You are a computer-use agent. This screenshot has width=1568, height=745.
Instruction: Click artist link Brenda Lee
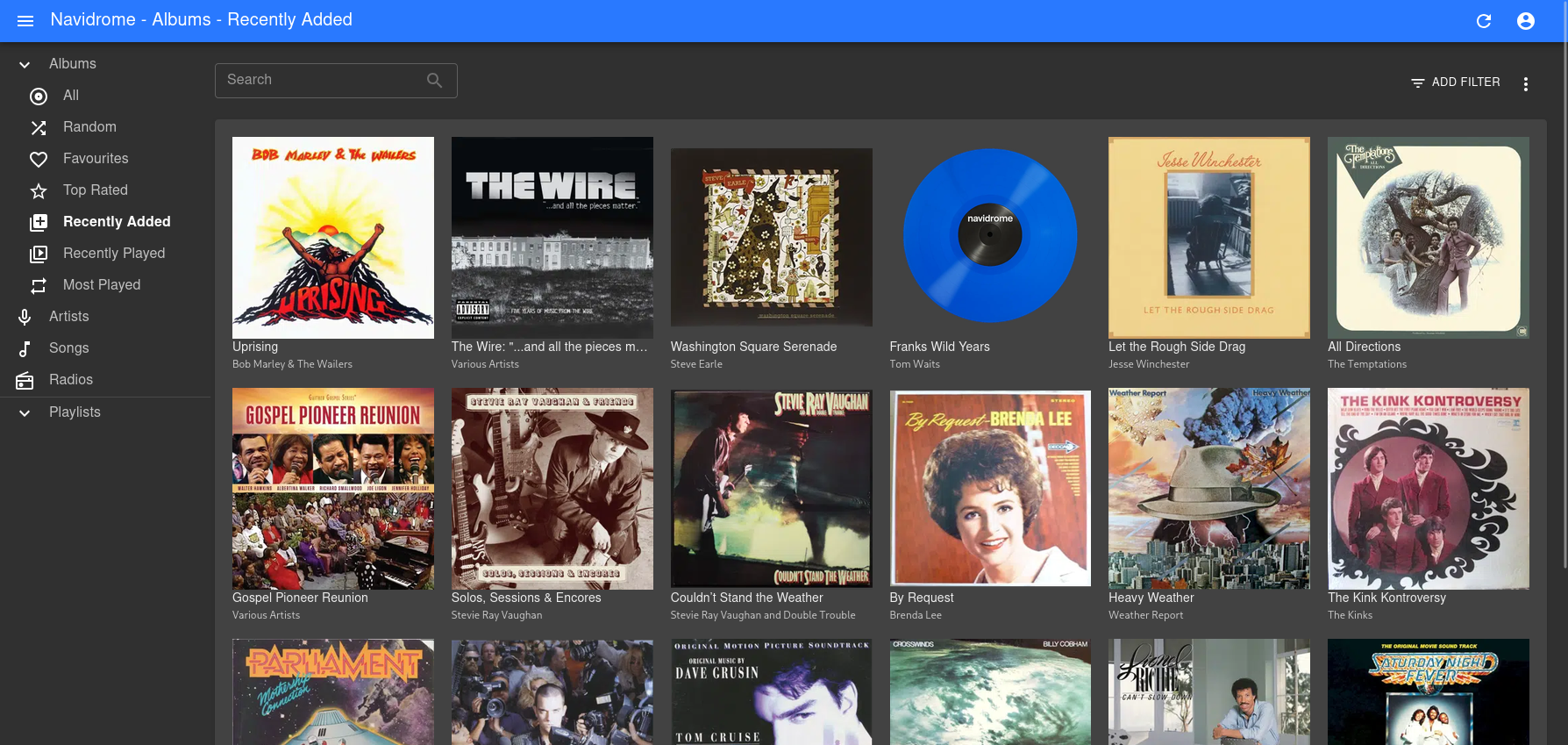pos(916,615)
